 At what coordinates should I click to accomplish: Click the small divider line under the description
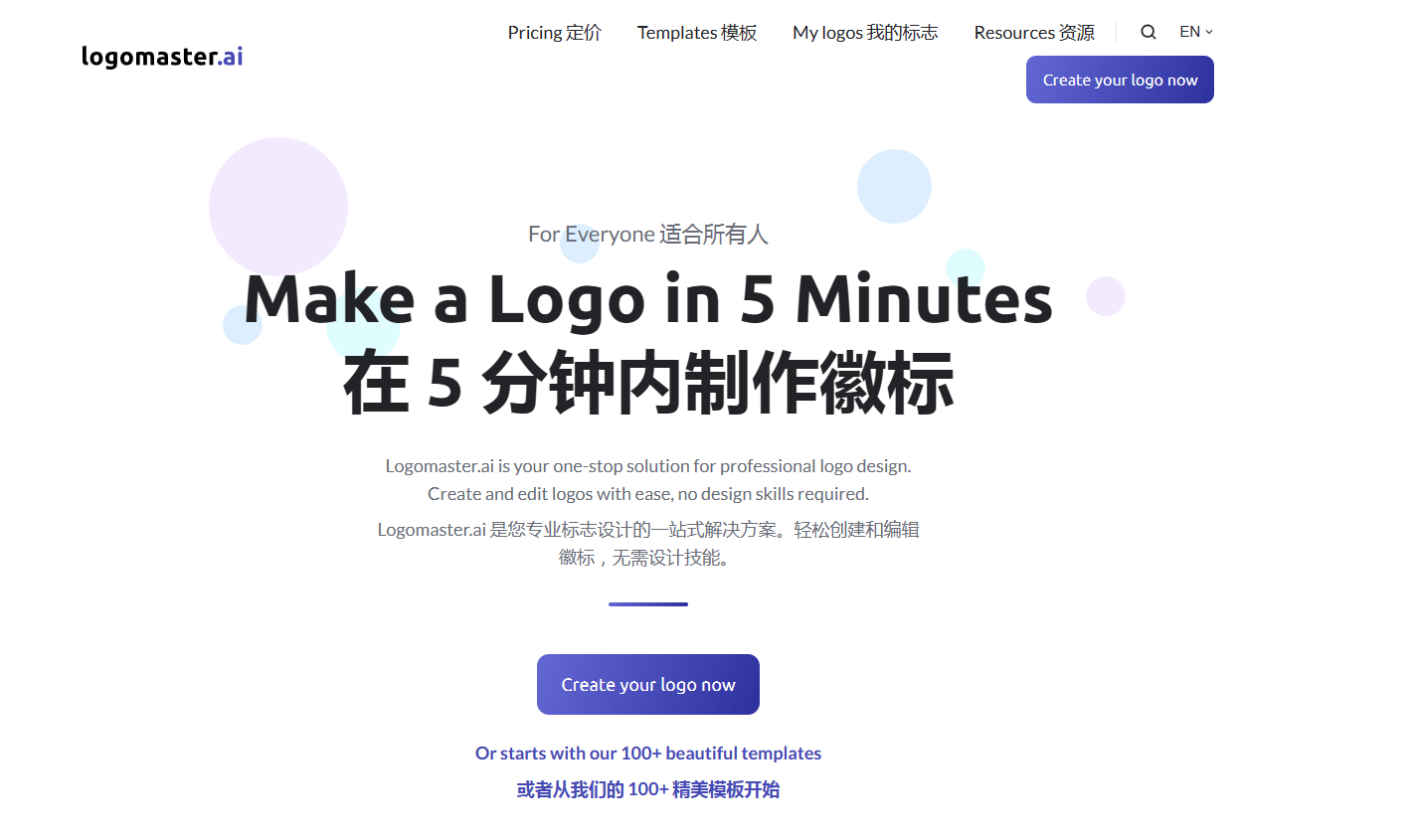647,603
